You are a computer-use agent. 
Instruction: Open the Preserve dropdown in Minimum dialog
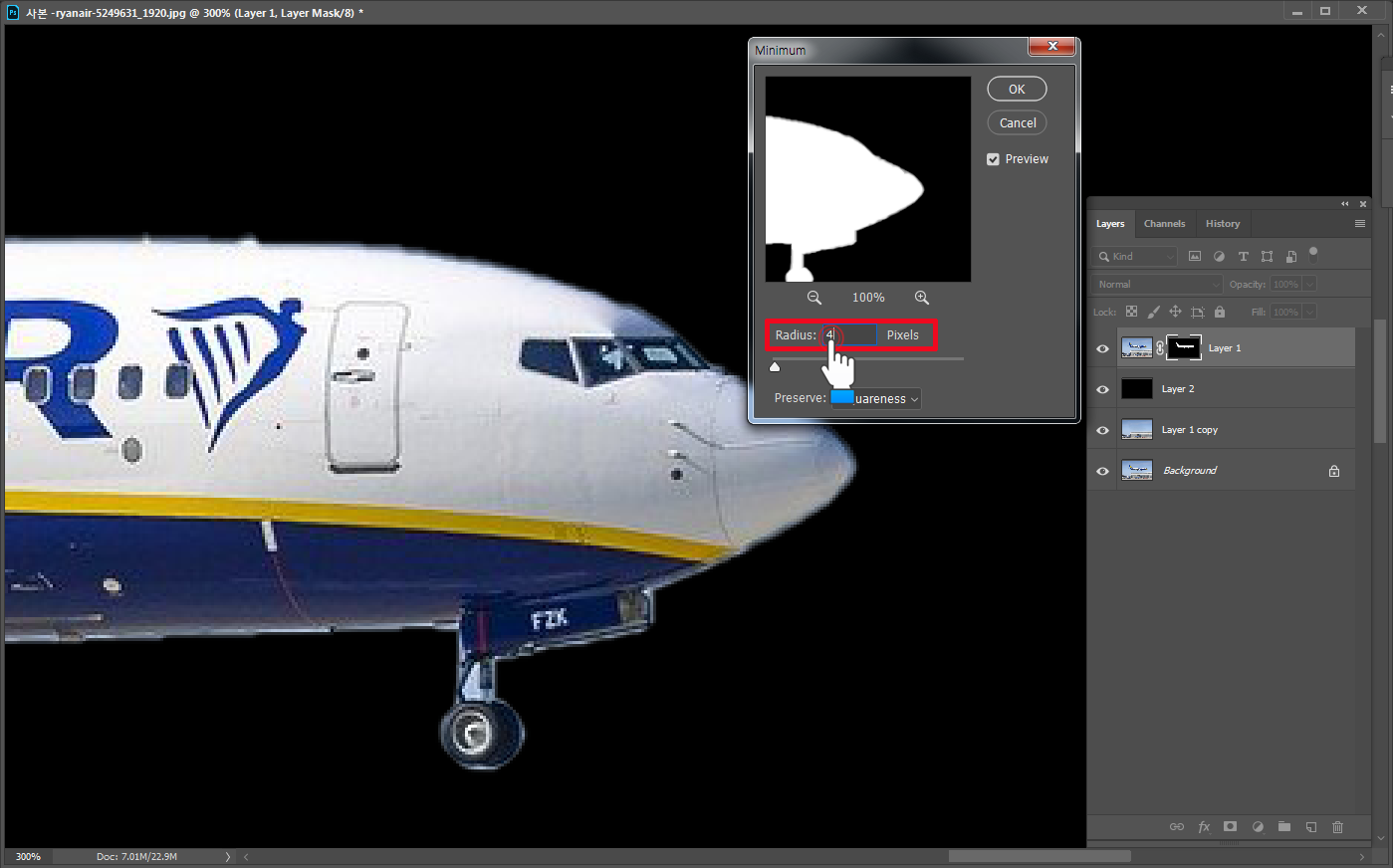click(x=876, y=398)
